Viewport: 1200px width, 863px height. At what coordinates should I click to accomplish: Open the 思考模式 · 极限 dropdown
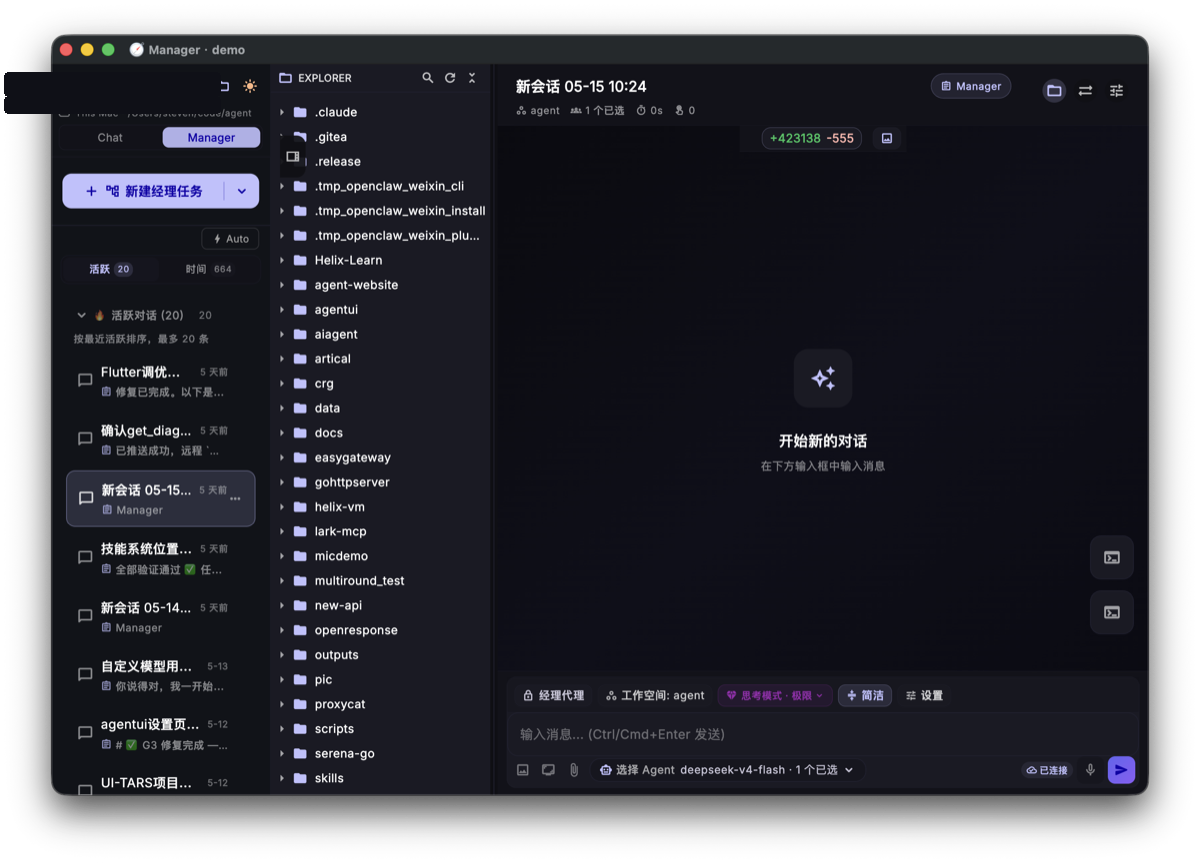[775, 695]
